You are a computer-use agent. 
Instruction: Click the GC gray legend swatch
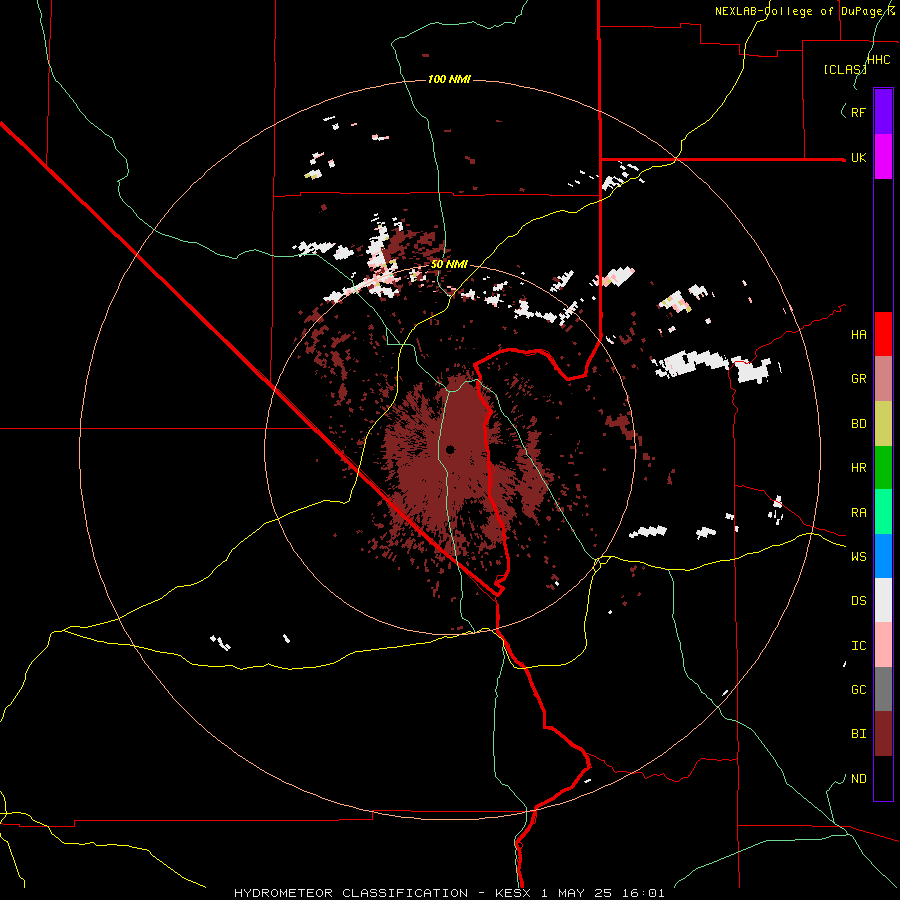[883, 689]
